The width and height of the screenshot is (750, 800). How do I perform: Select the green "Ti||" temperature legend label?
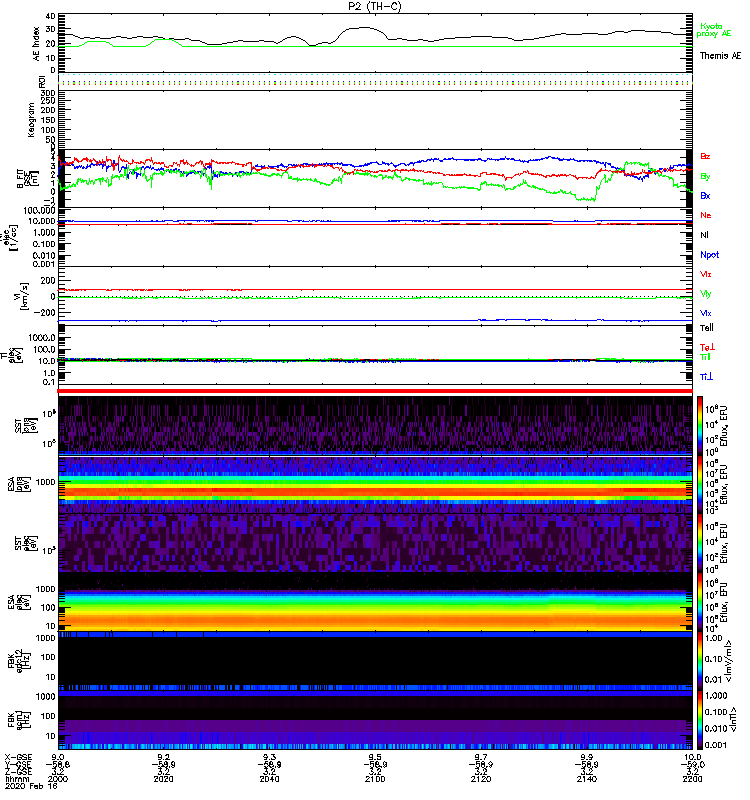705,357
